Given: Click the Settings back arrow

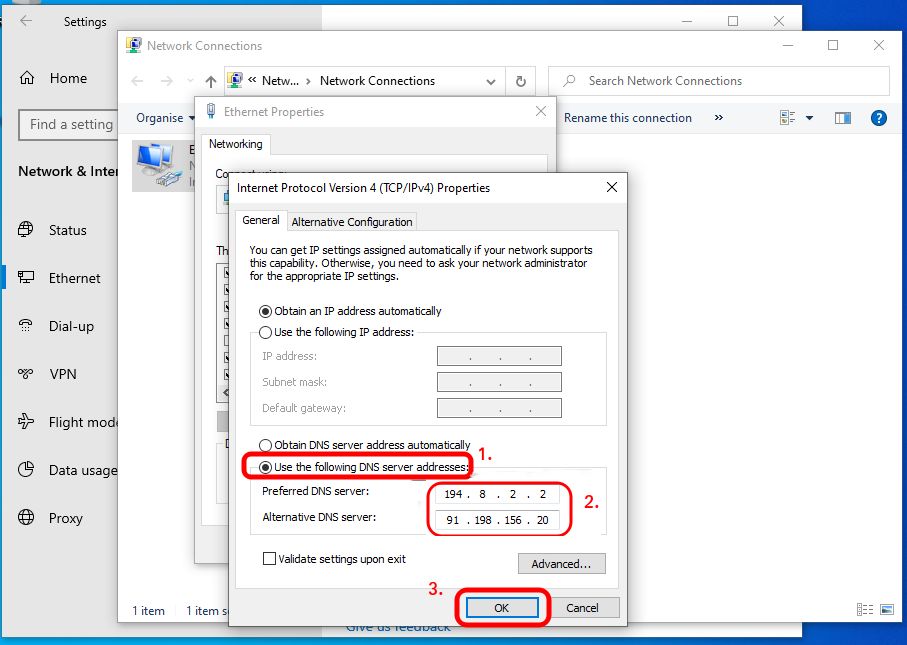Looking at the screenshot, I should [x=26, y=21].
